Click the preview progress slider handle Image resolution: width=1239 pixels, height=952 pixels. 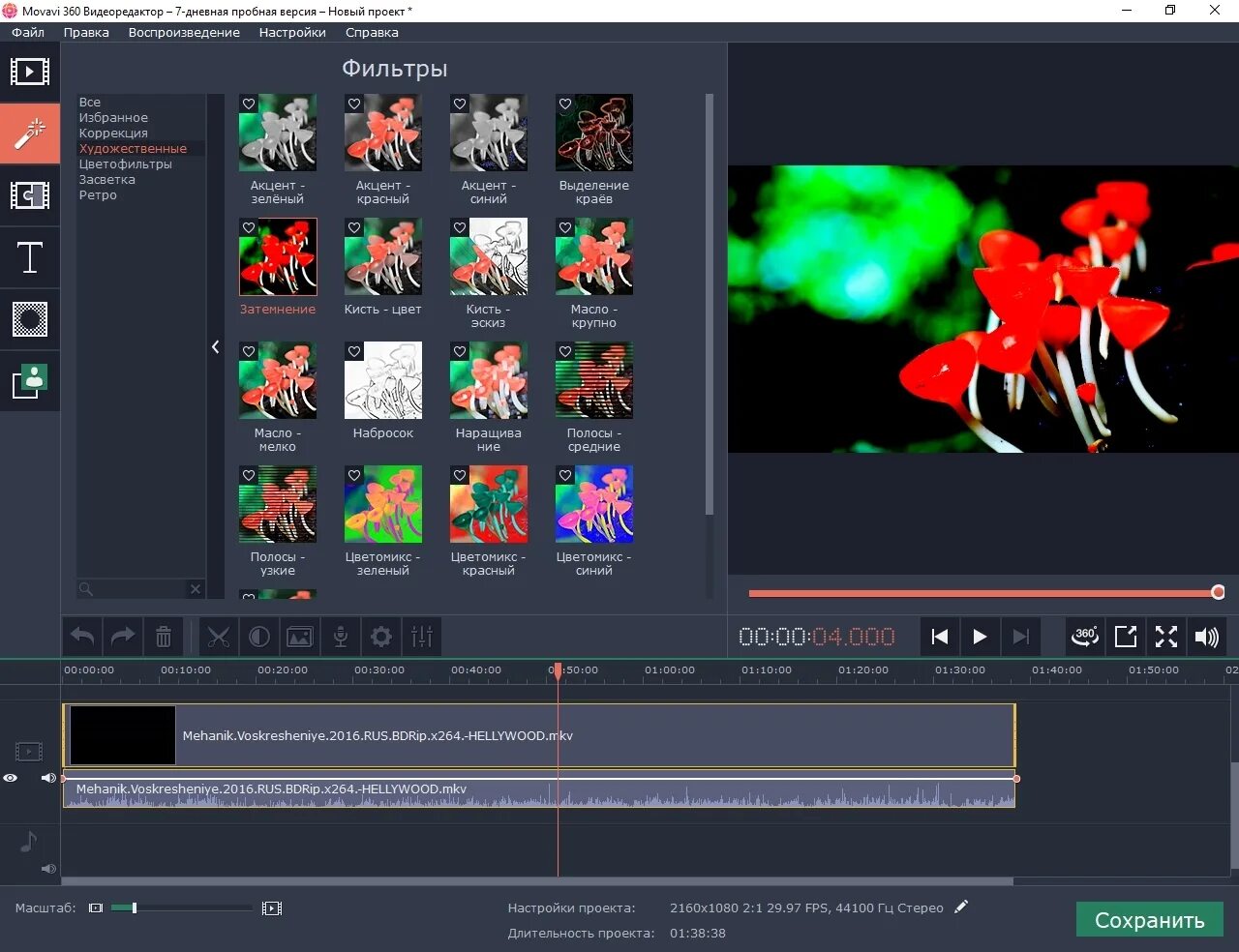coord(1218,592)
